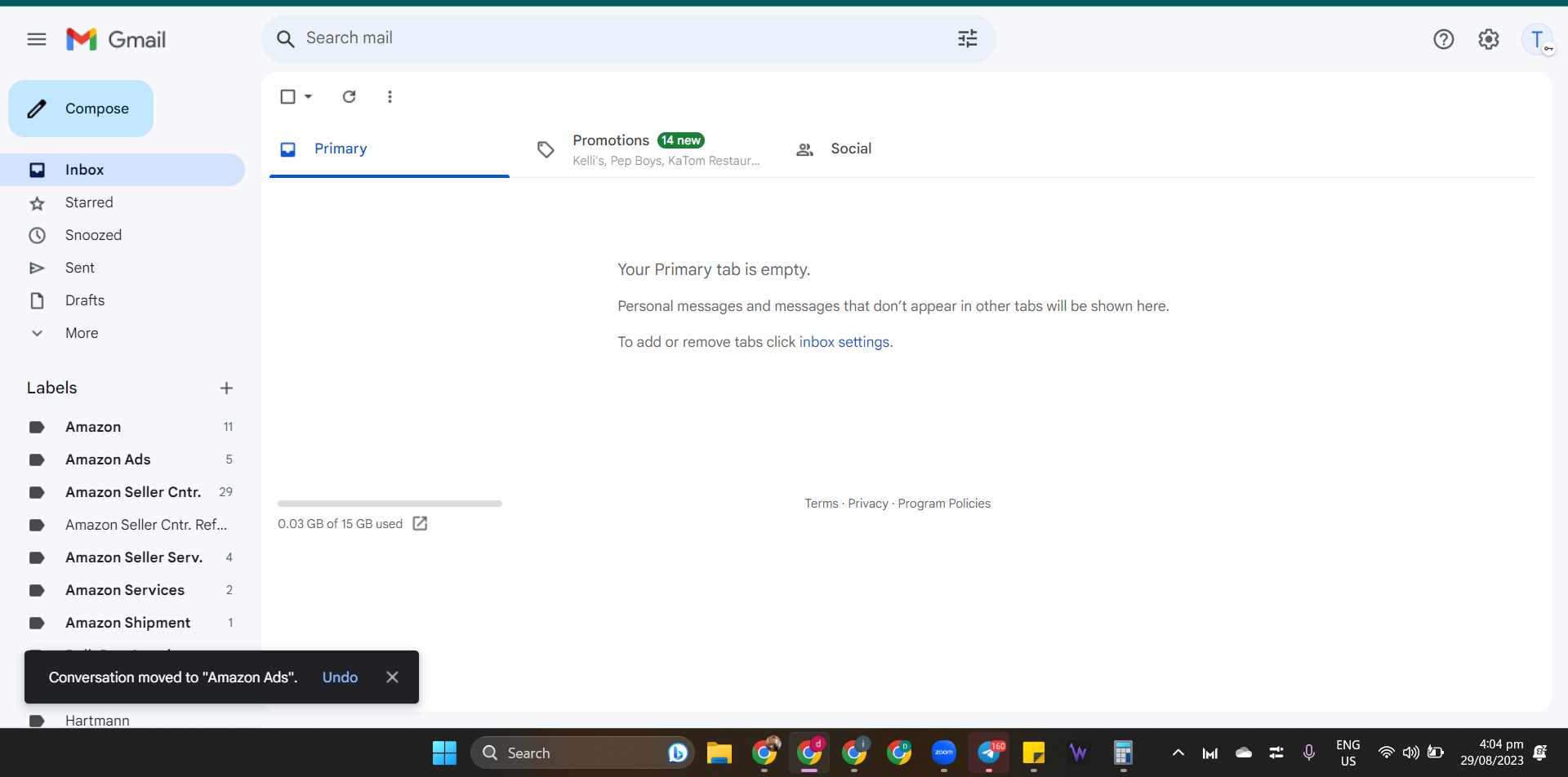The width and height of the screenshot is (1568, 777).
Task: Focus the Search mail input field
Action: pos(625,38)
